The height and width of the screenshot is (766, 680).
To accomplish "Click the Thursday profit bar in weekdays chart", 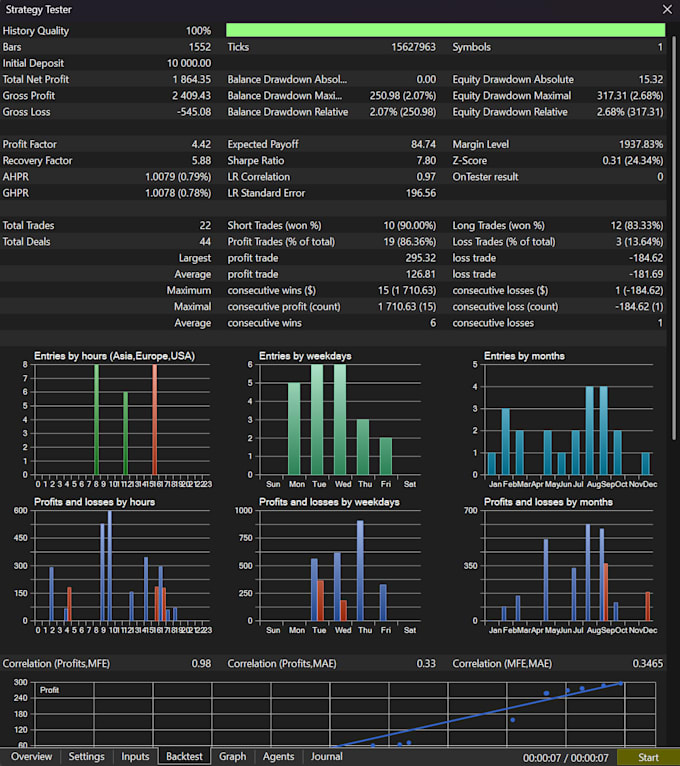I will pyautogui.click(x=360, y=570).
